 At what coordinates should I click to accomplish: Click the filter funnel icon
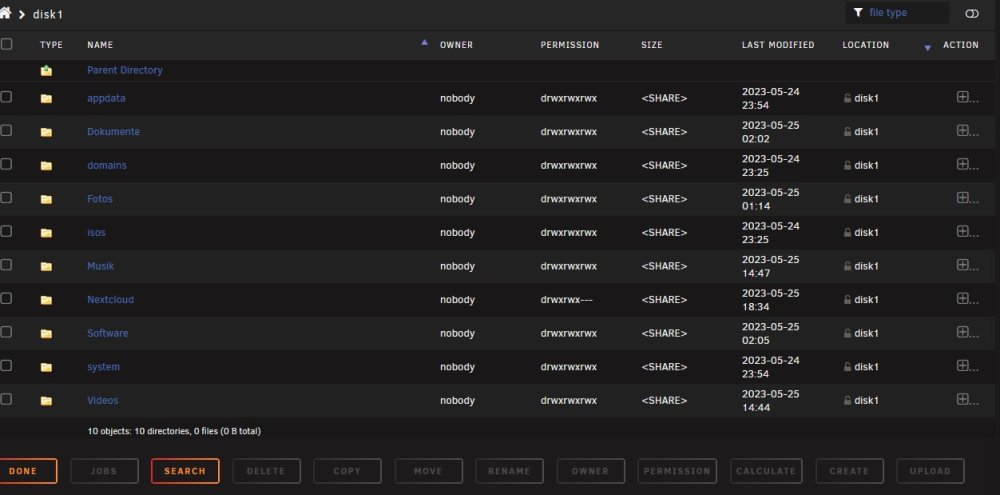coord(858,12)
